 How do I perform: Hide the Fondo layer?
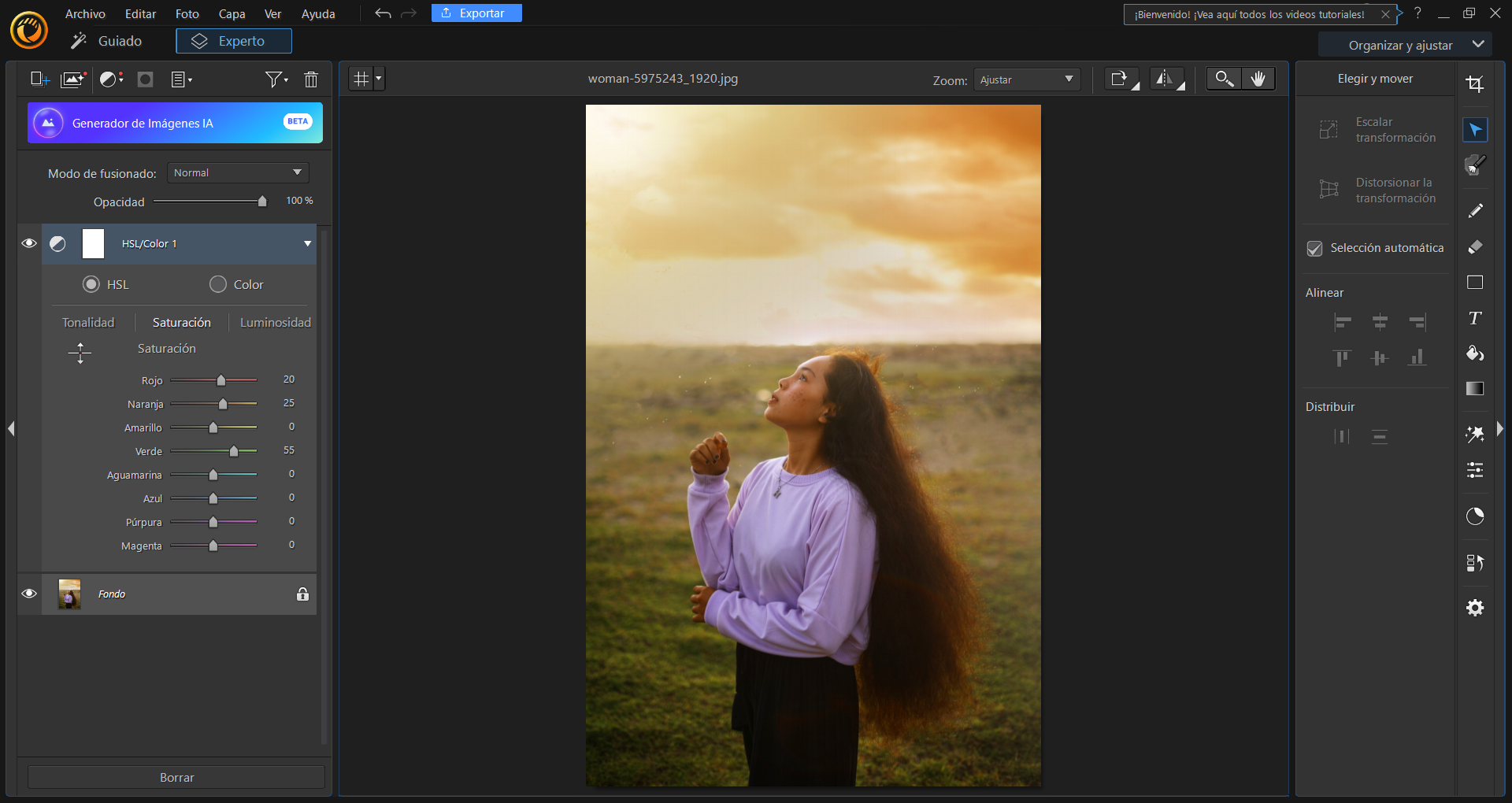coord(29,594)
